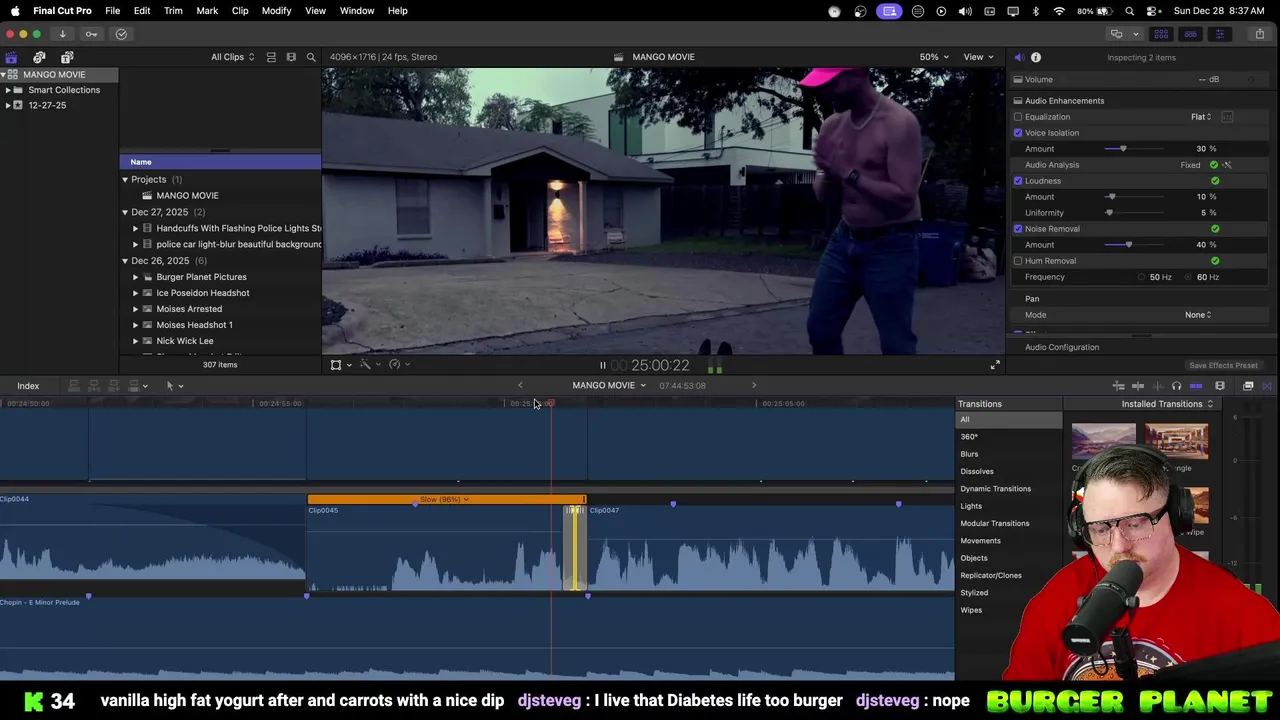
Task: Open the Info inspector icon
Action: pyautogui.click(x=1036, y=57)
